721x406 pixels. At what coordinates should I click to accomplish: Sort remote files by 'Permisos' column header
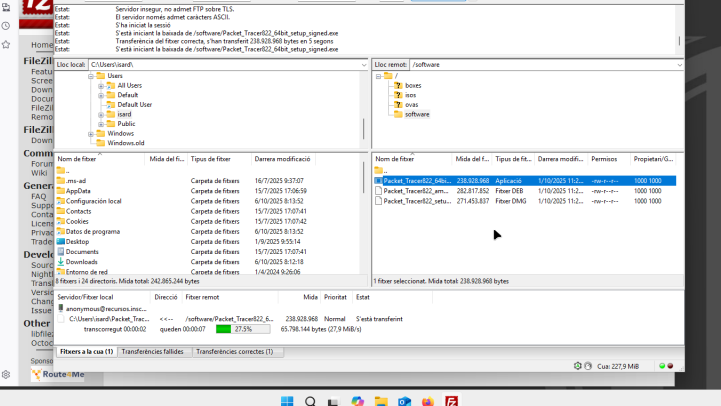(x=604, y=159)
